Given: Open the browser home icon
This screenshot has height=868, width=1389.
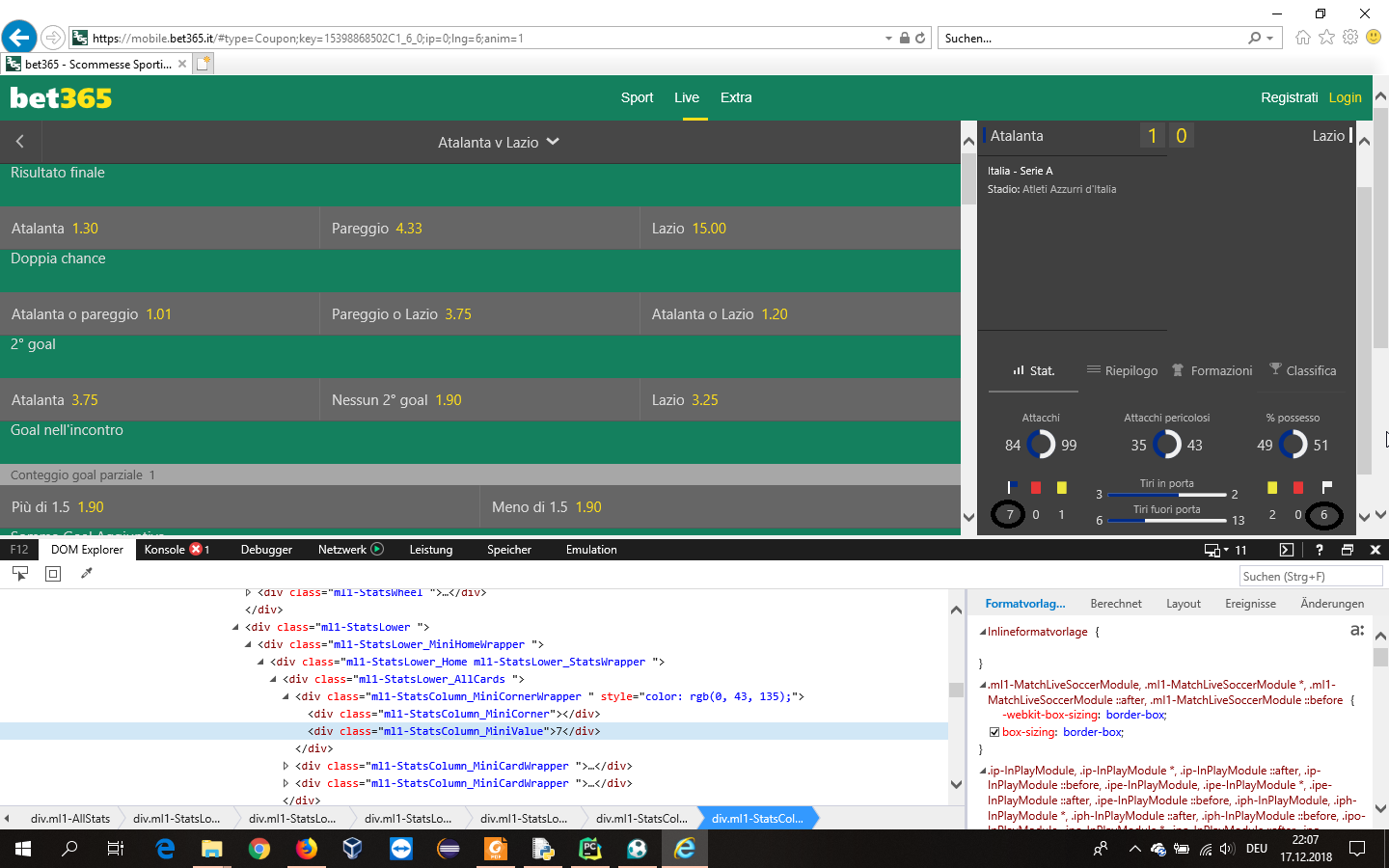Looking at the screenshot, I should [1303, 38].
